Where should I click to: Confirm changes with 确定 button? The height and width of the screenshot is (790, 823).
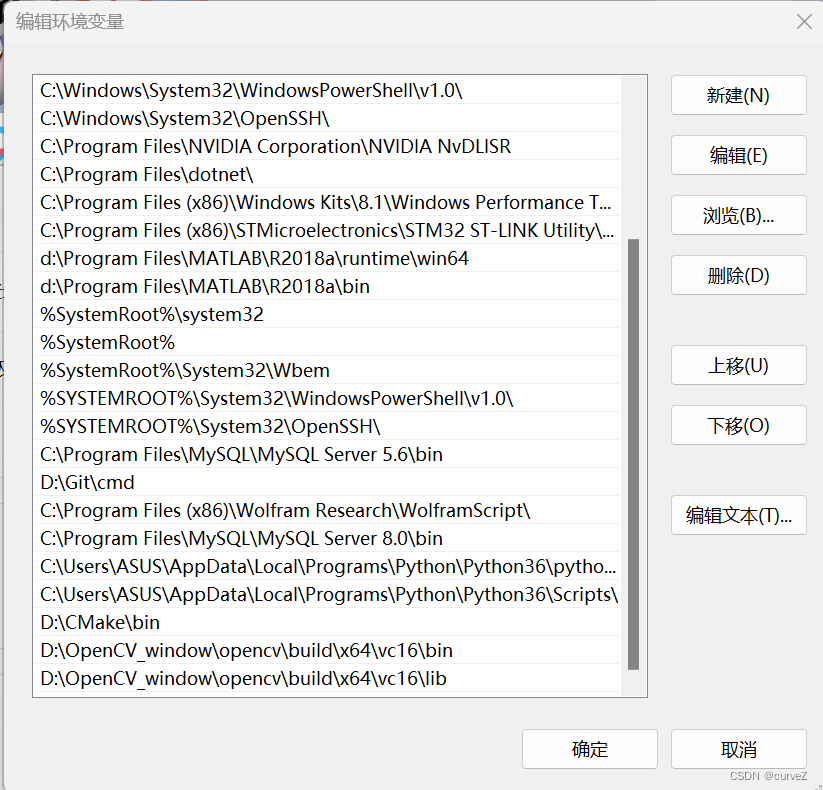(589, 748)
